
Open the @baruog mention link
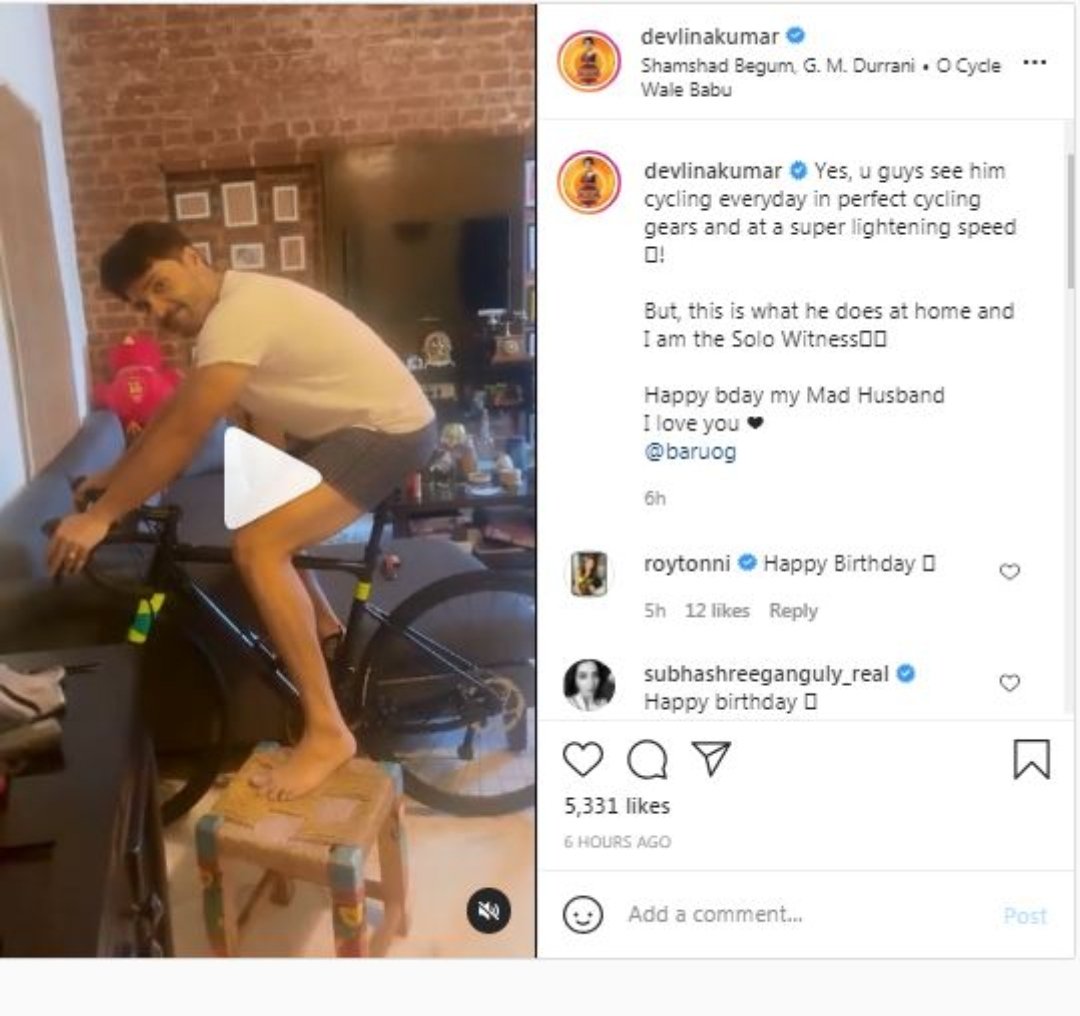click(x=690, y=452)
